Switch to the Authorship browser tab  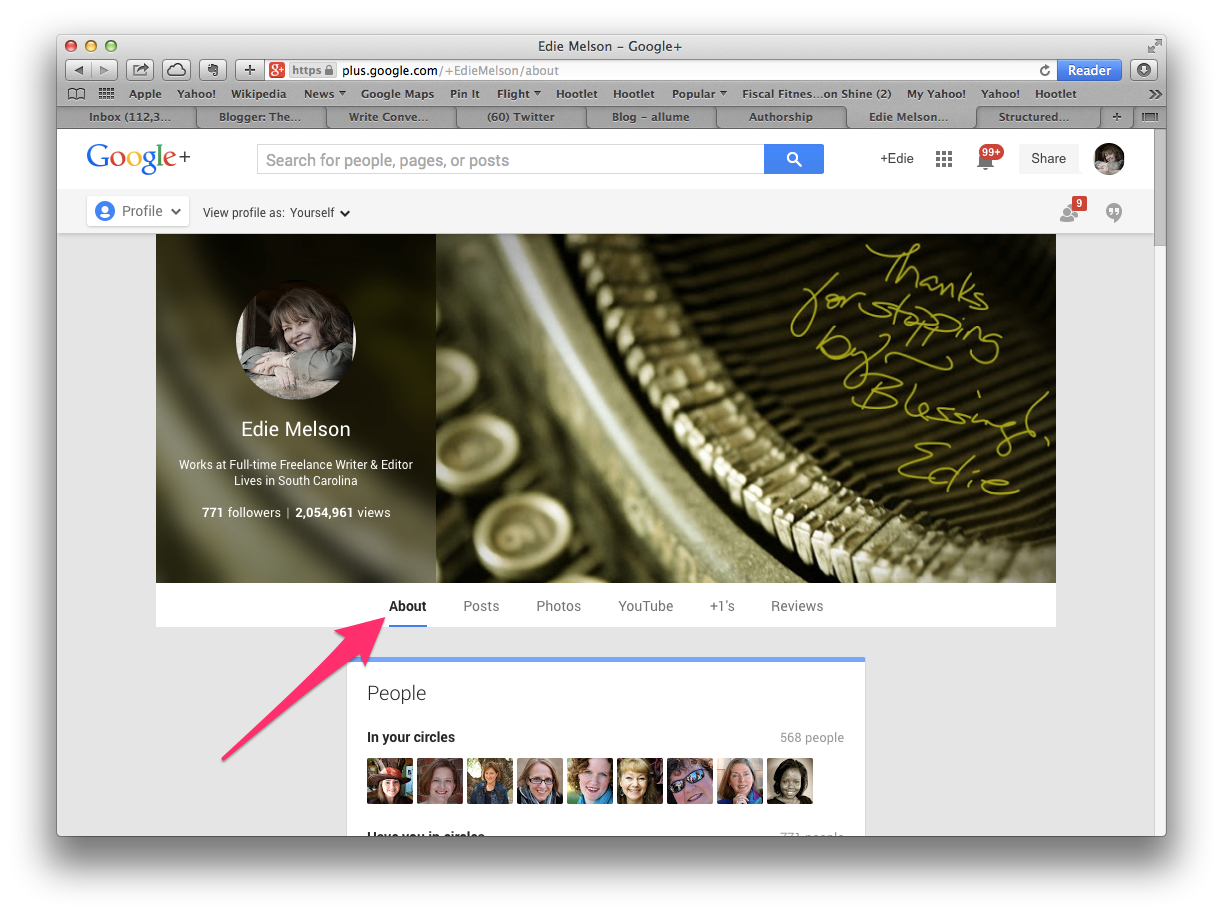[x=781, y=117]
